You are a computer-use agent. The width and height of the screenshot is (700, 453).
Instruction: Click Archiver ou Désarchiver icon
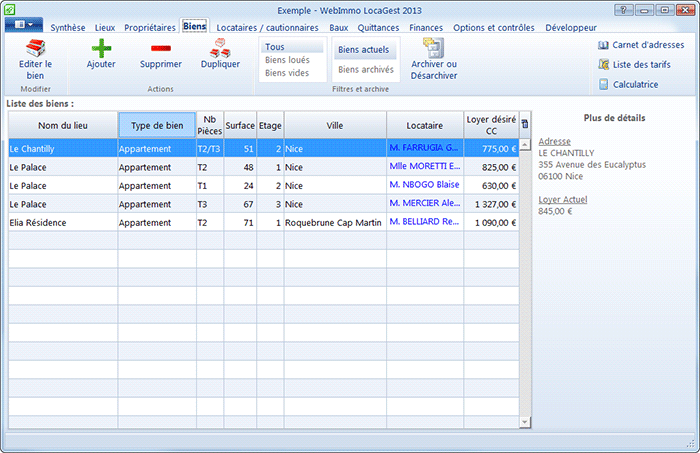coord(433,48)
